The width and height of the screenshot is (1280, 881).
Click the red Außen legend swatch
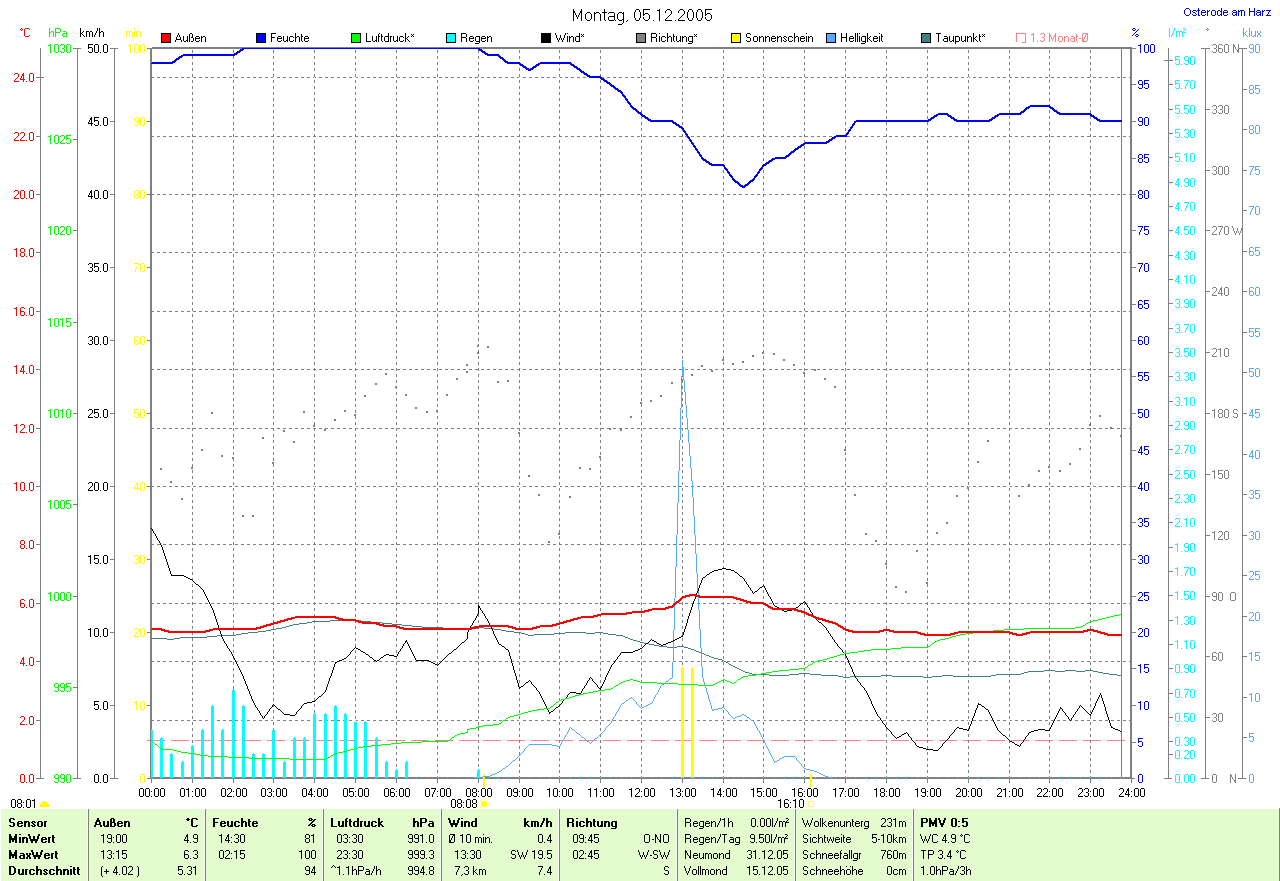pyautogui.click(x=166, y=38)
